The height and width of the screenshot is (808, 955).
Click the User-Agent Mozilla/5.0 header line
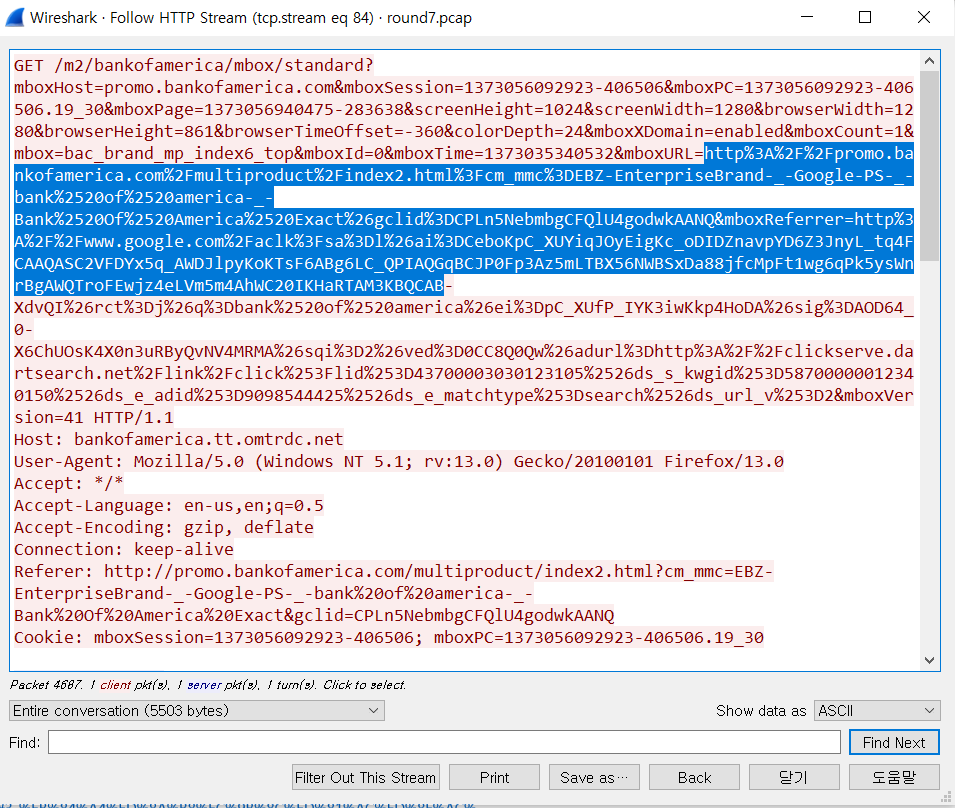pos(399,461)
